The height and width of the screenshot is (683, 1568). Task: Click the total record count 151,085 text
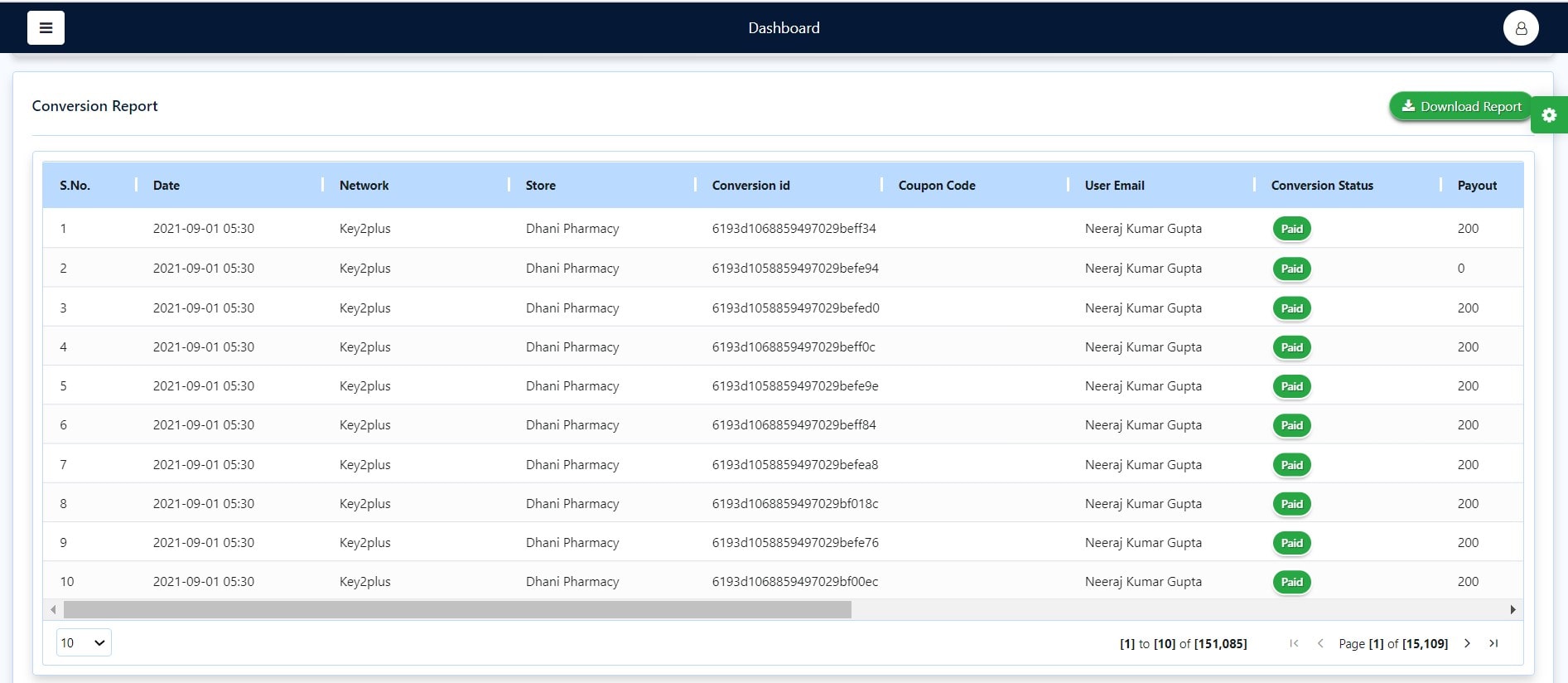pyautogui.click(x=1220, y=644)
